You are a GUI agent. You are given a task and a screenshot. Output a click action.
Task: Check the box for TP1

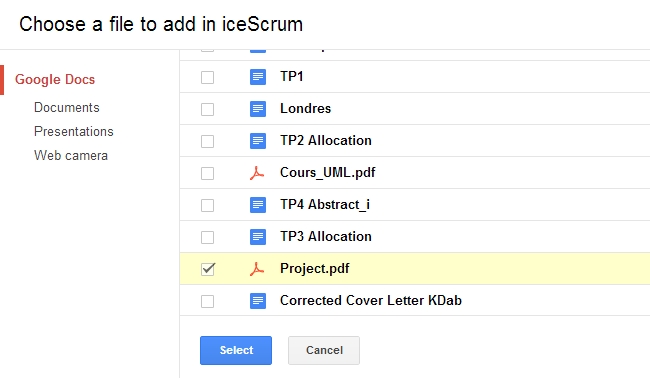(x=208, y=77)
